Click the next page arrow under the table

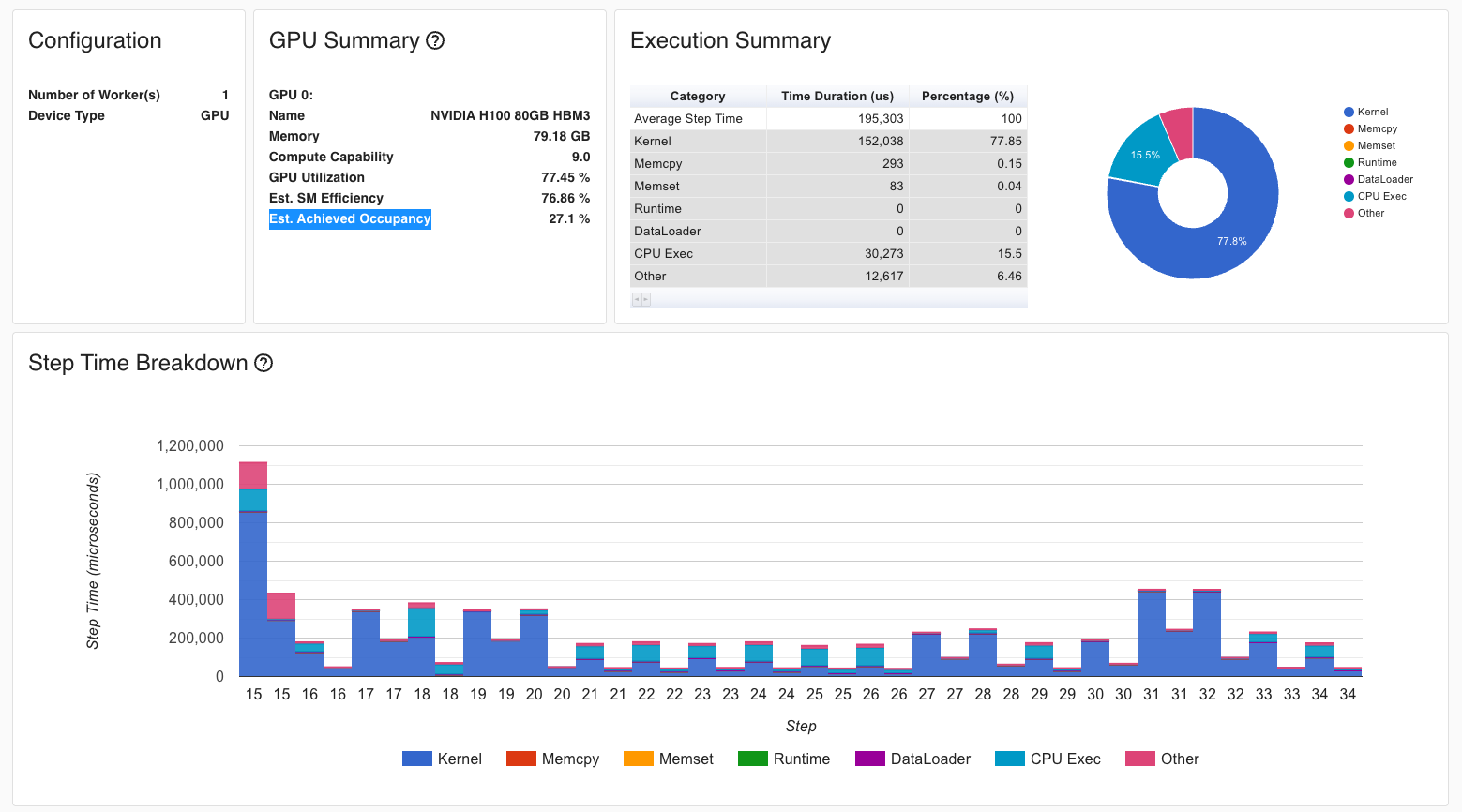(645, 300)
